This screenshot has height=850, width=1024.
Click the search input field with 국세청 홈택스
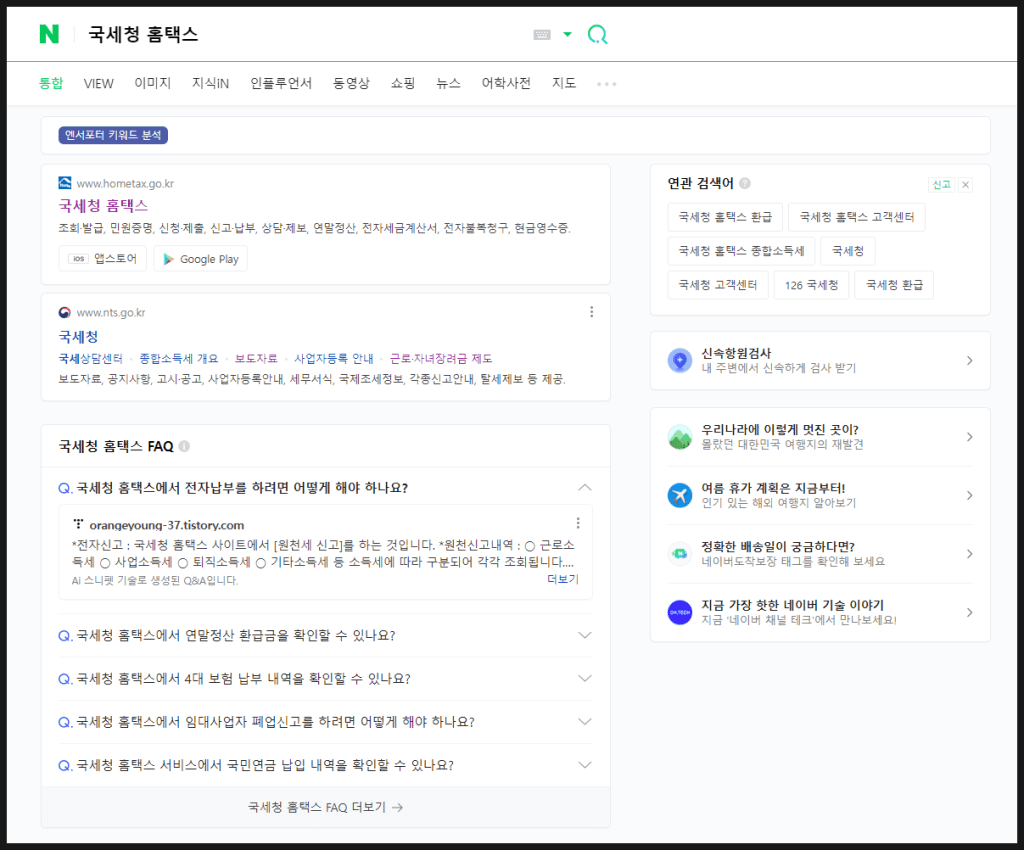(x=300, y=35)
